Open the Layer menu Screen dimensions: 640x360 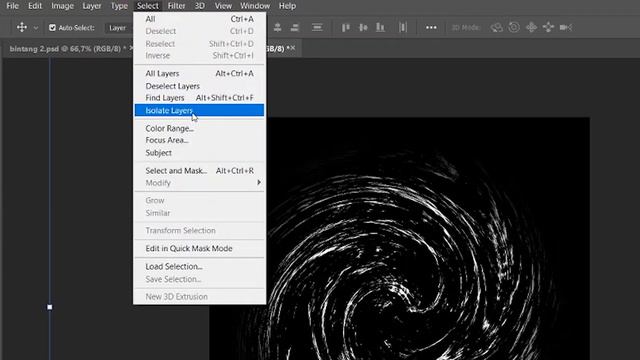tap(92, 6)
